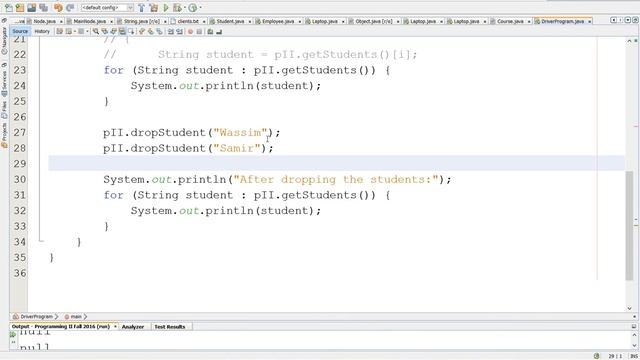Click the Undo icon
Viewport: 640px width, 360px height.
click(58, 8)
